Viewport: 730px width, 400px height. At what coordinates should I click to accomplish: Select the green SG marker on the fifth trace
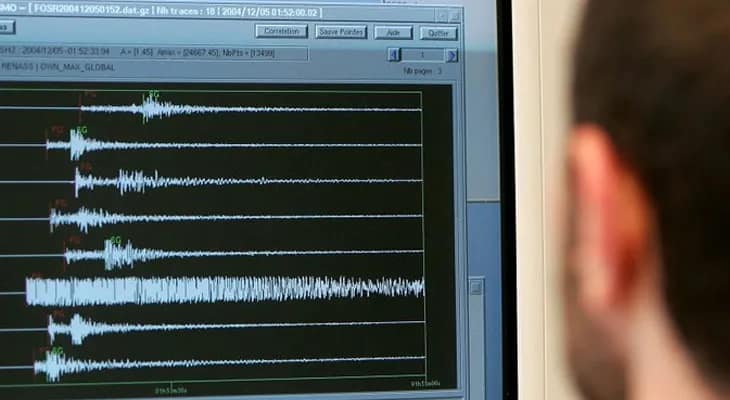[x=115, y=240]
